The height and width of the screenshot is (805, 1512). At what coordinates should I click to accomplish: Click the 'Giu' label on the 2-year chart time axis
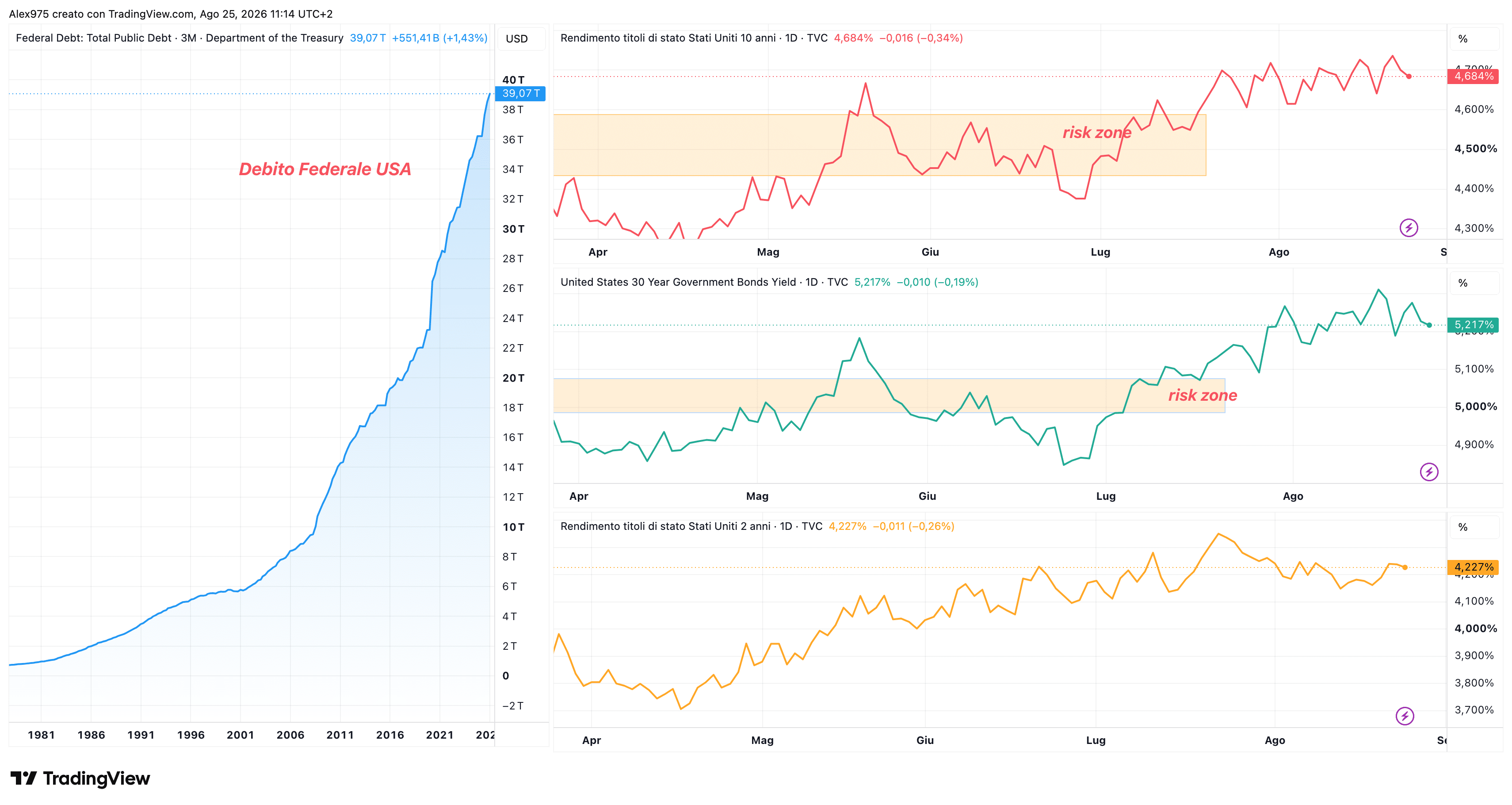point(925,740)
